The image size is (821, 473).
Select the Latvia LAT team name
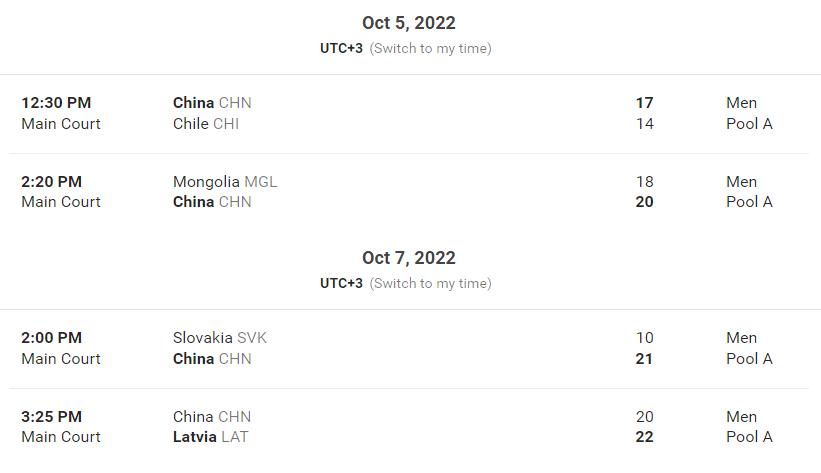point(210,437)
